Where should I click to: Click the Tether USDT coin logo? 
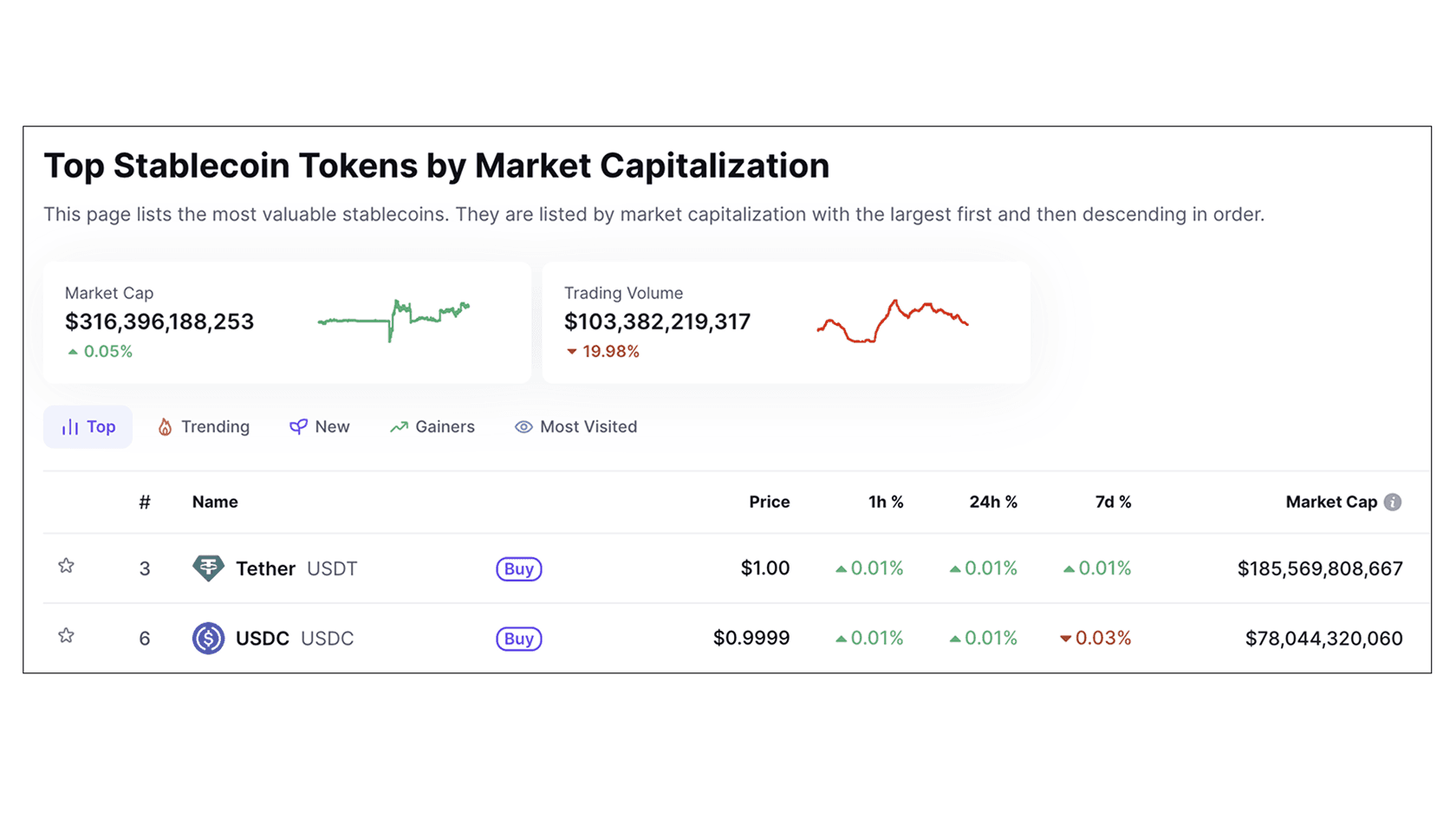[209, 568]
